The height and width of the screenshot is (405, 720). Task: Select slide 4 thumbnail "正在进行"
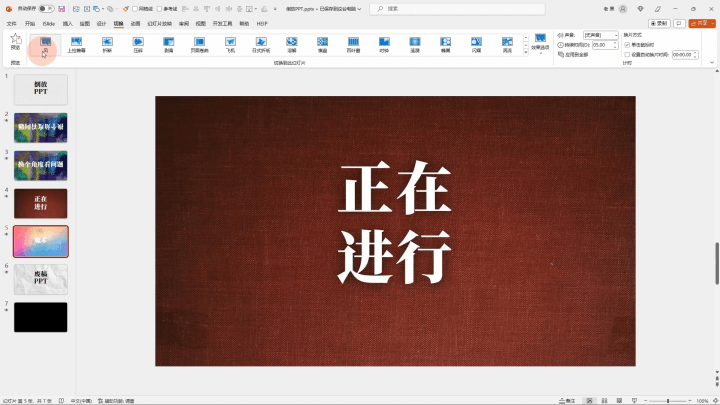pos(40,203)
